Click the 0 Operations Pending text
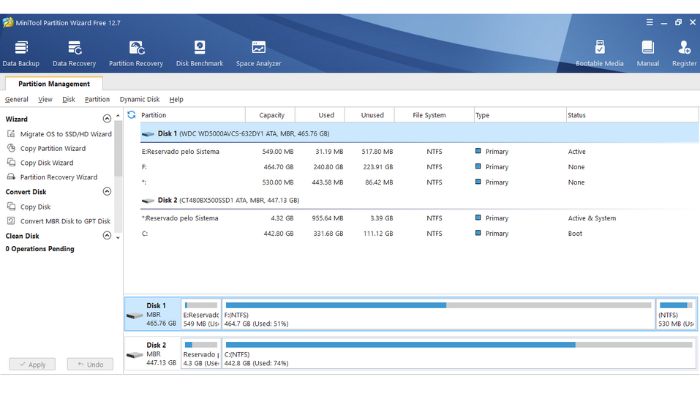 [40, 249]
